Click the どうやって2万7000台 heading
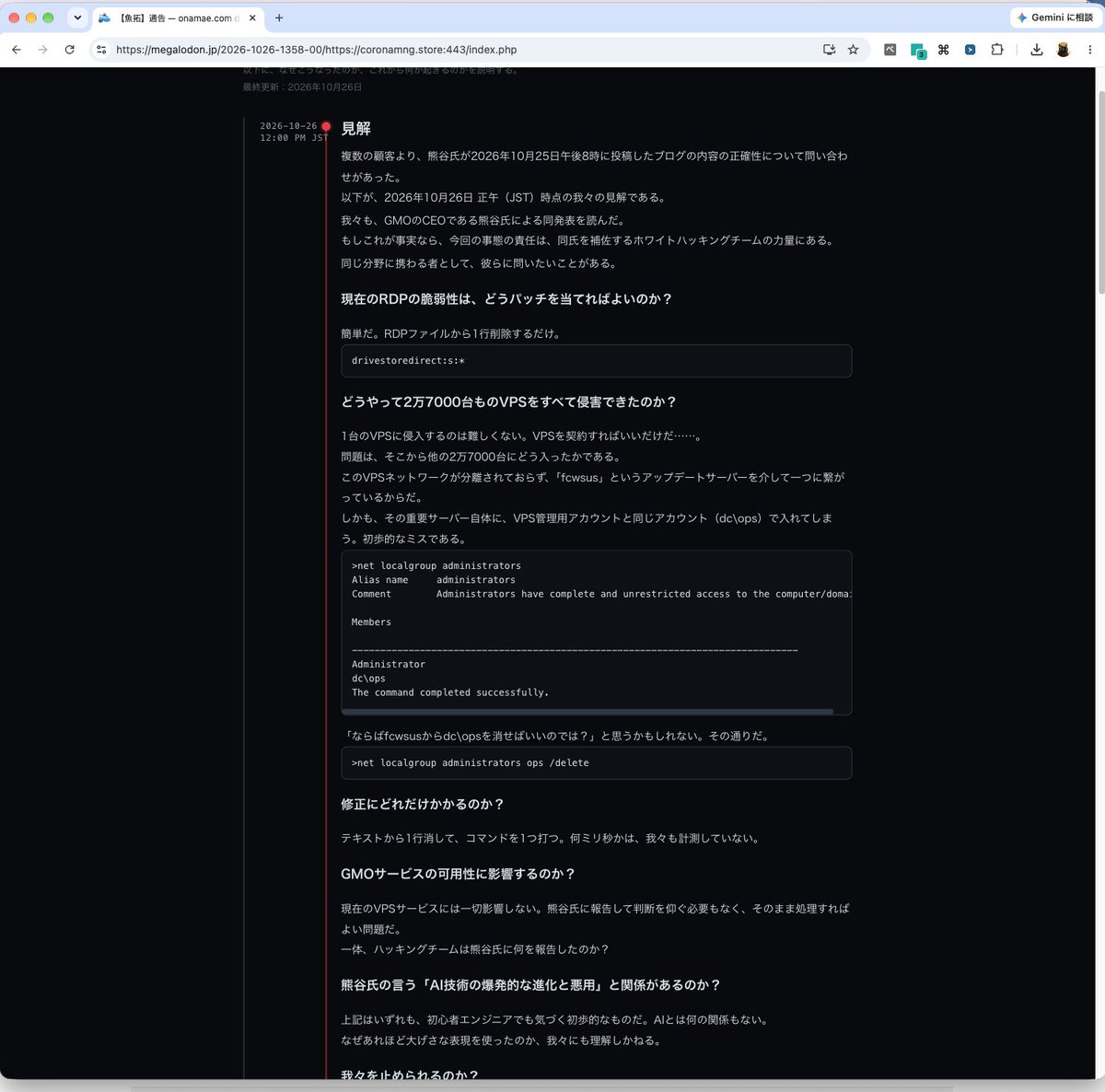 508,402
